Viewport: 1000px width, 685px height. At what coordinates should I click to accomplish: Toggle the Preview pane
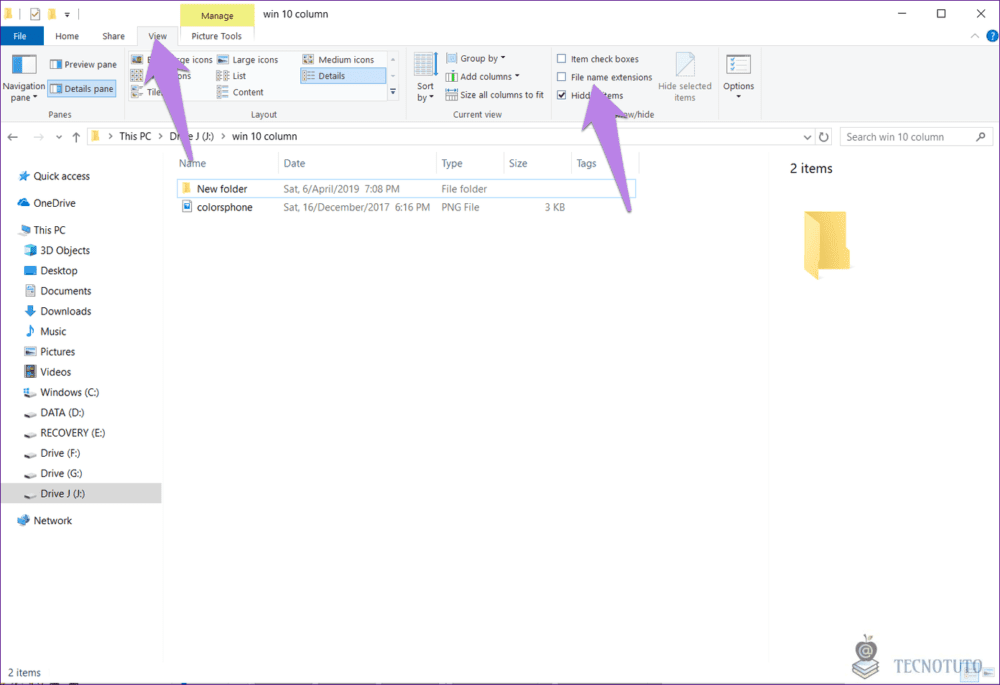(x=83, y=64)
